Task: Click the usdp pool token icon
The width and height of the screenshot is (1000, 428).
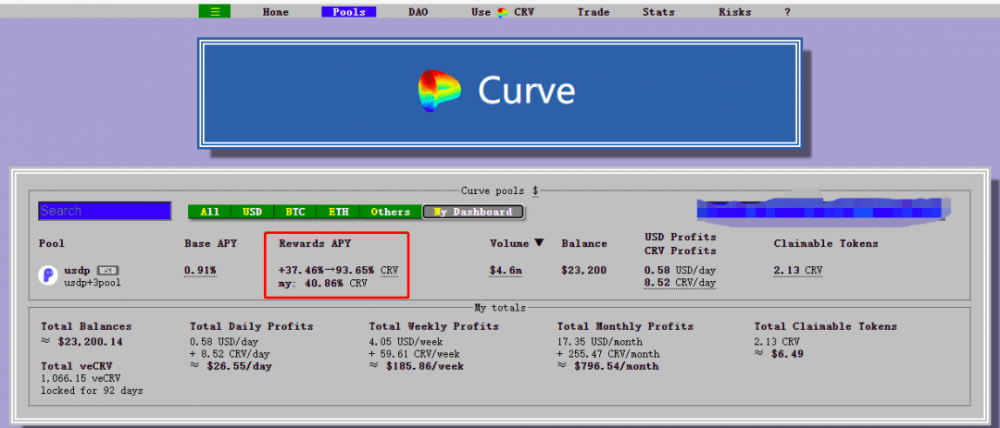Action: pyautogui.click(x=48, y=275)
